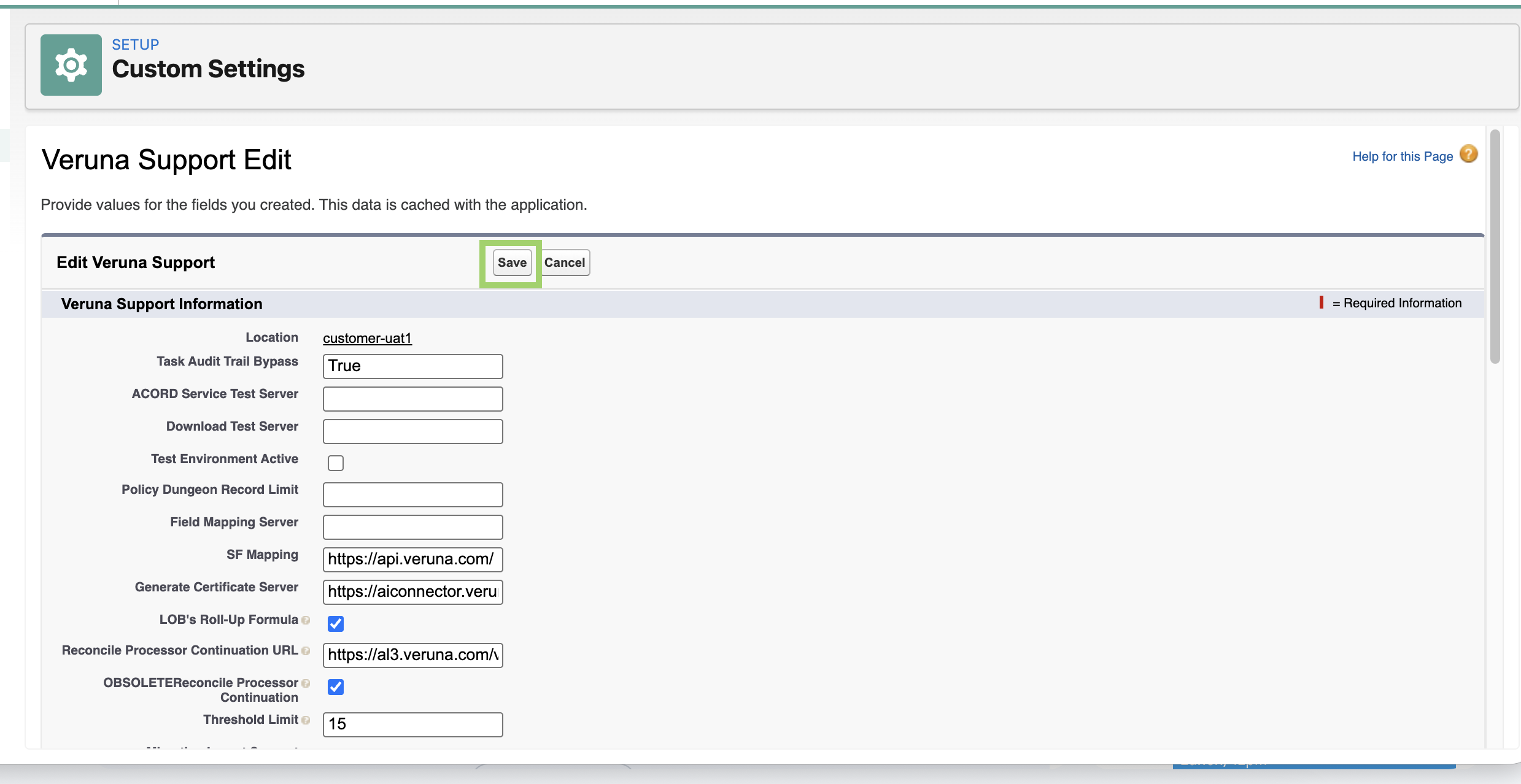Open the Help for this Page link
Image resolution: width=1521 pixels, height=784 pixels.
[x=1403, y=156]
